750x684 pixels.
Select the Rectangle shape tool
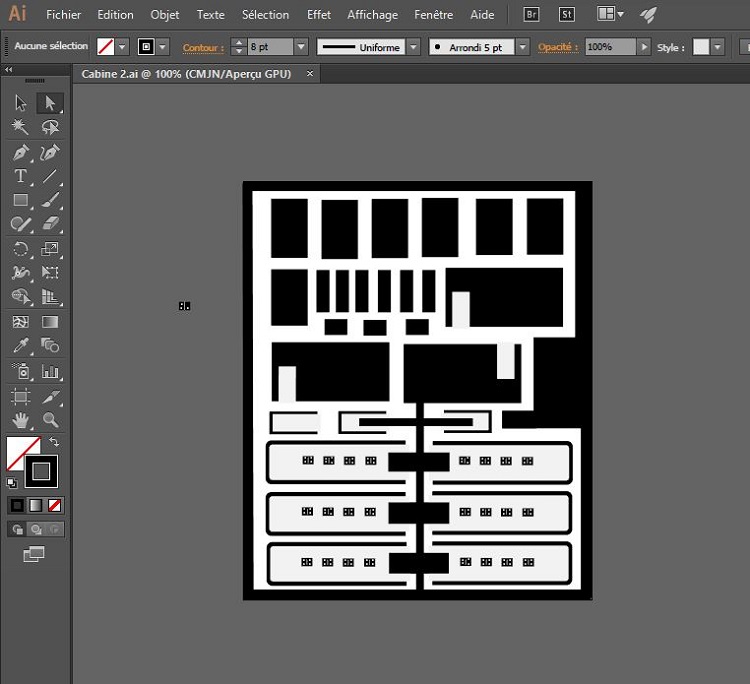[20, 200]
